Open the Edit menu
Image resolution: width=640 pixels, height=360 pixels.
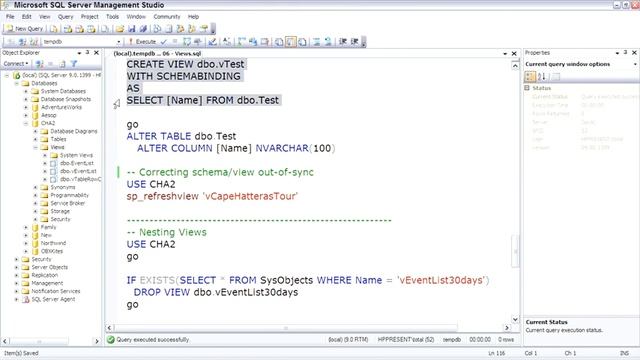pos(27,17)
